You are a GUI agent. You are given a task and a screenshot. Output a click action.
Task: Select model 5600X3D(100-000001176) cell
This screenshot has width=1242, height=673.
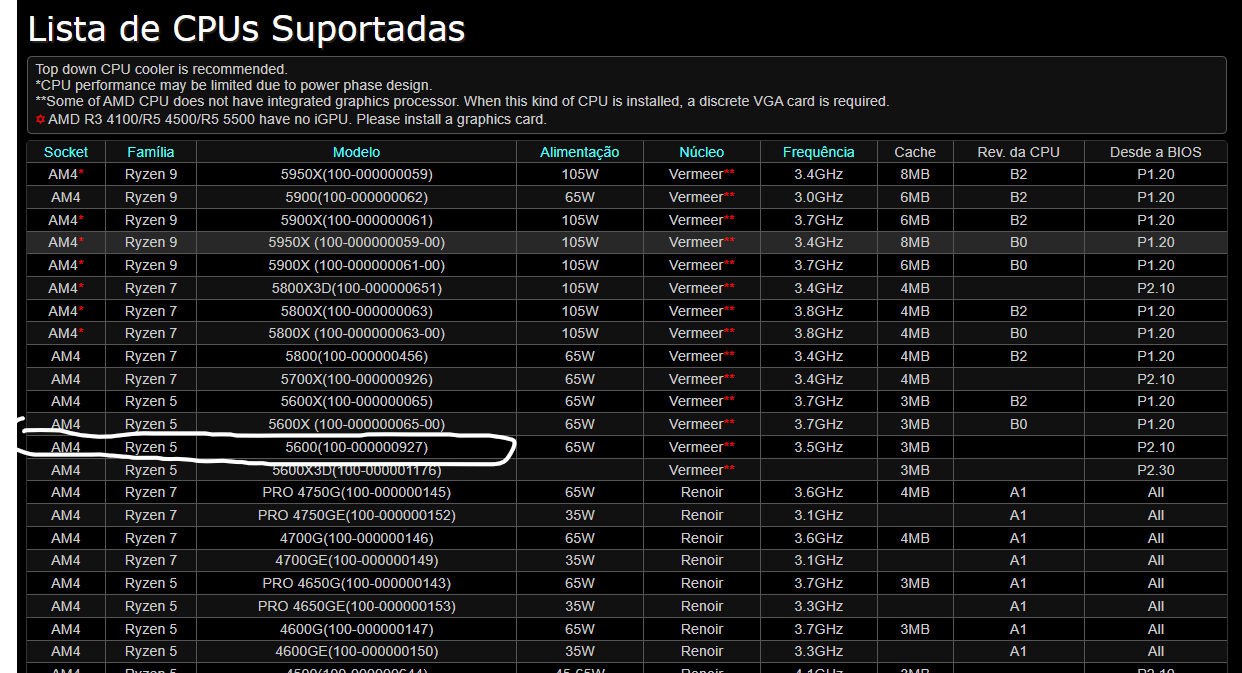coord(357,470)
